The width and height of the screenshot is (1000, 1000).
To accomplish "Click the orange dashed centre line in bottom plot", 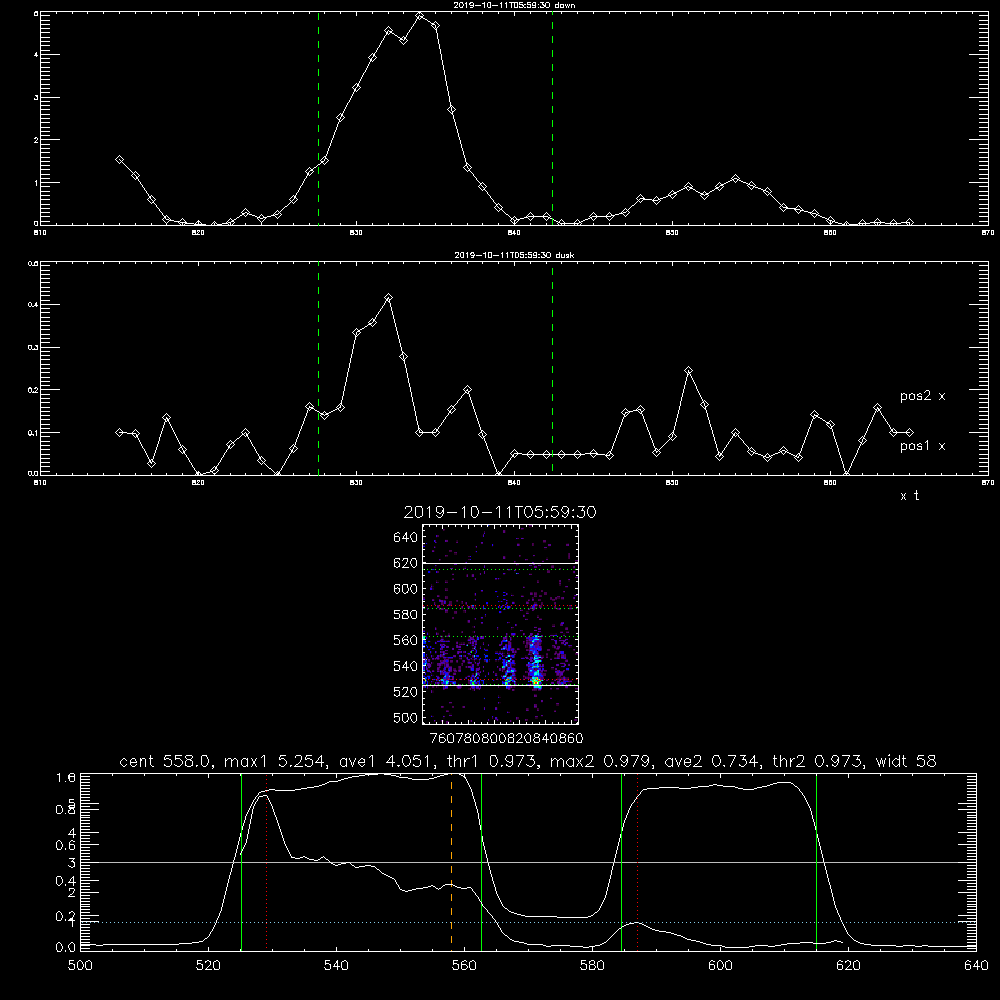I will point(452,861).
